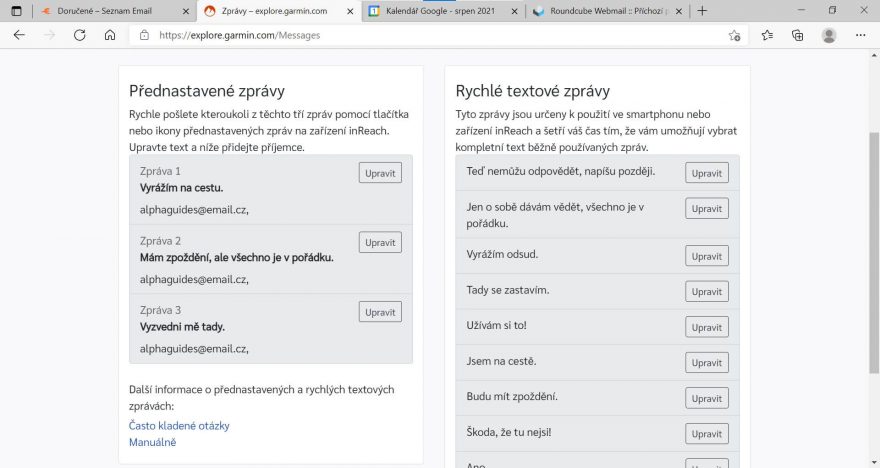Click the recipient email under Zpráva 1

tap(194, 210)
